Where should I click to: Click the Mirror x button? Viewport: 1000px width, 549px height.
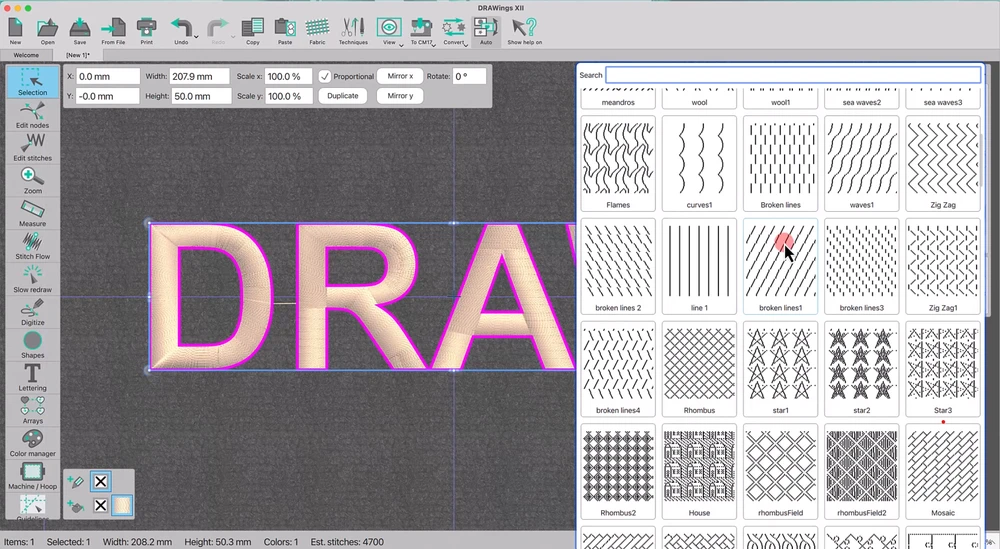point(400,76)
